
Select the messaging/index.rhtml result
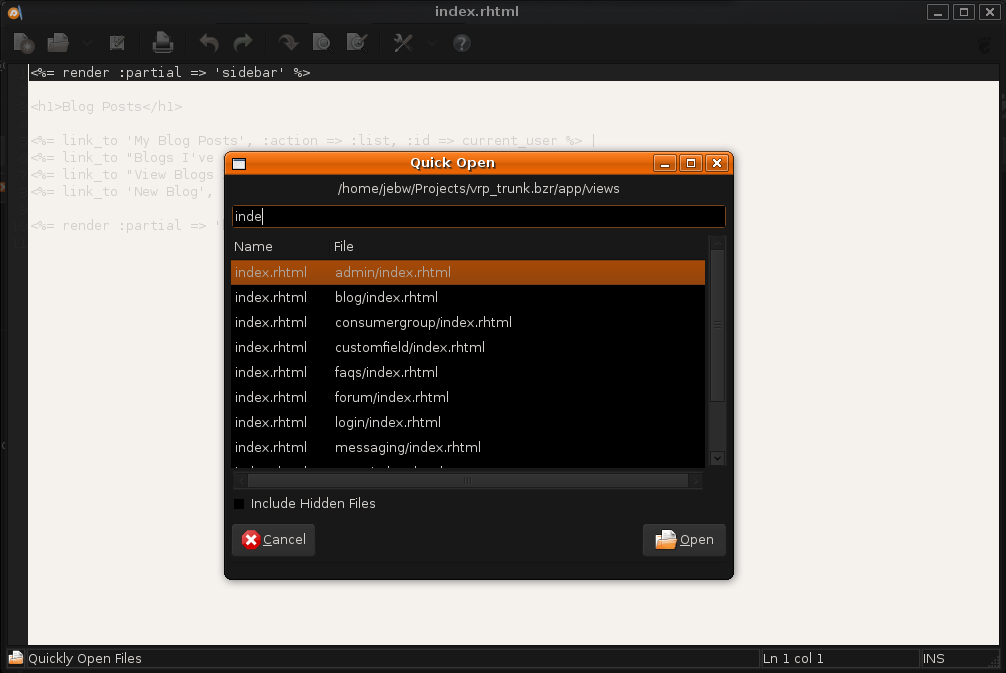468,447
